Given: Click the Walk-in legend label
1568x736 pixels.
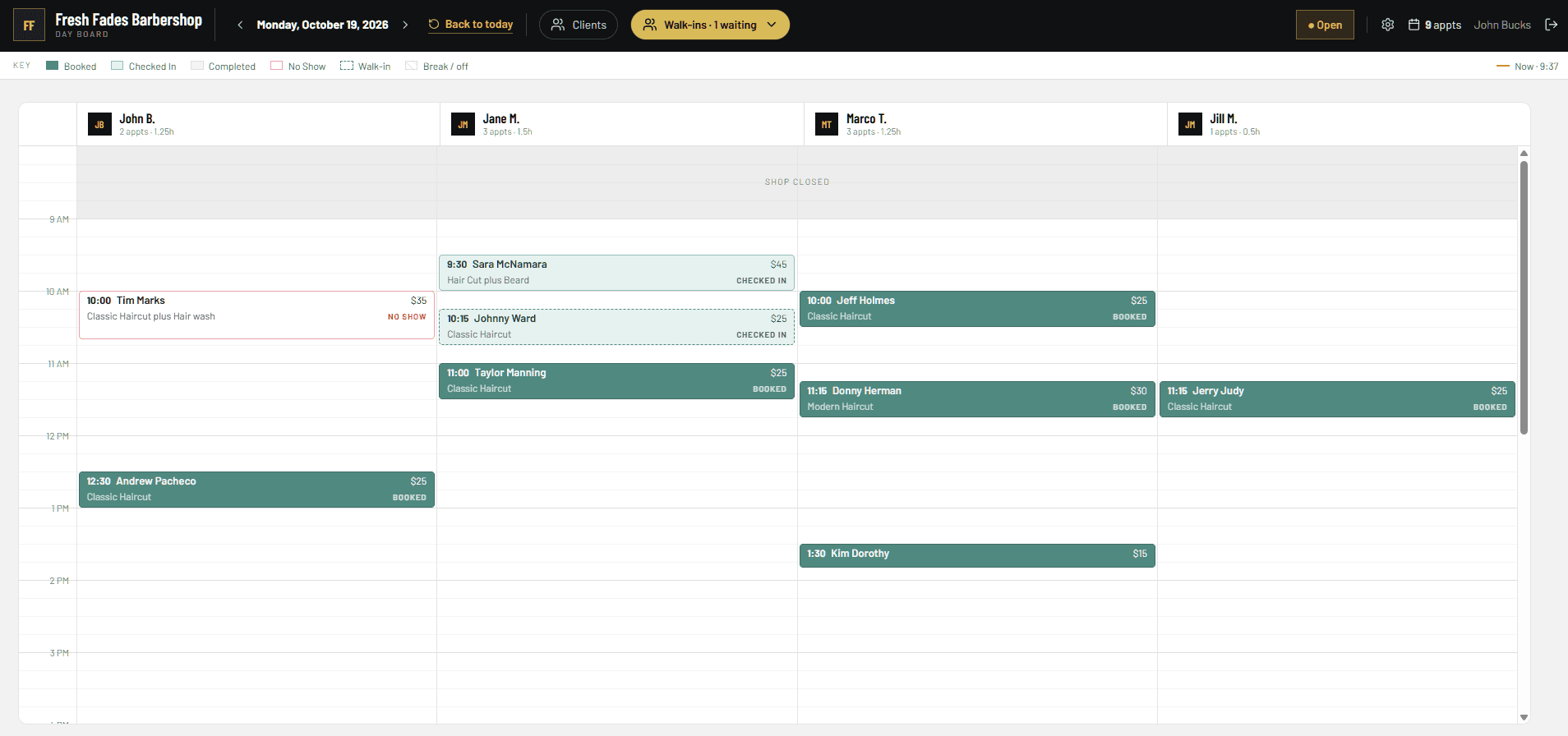Looking at the screenshot, I should pyautogui.click(x=374, y=67).
